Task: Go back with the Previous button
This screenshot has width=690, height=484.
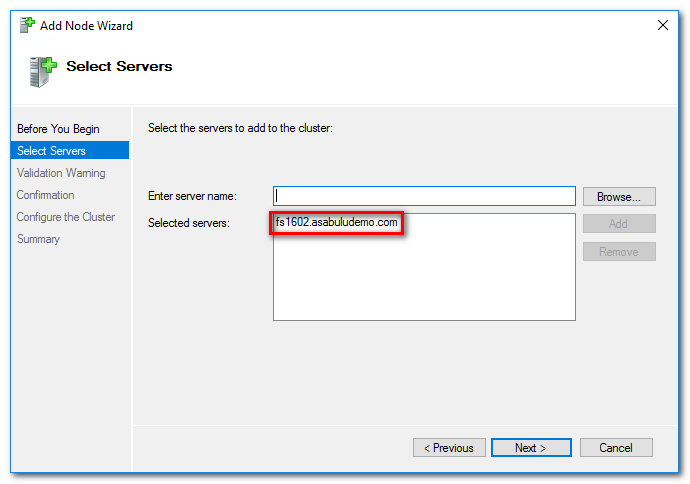Action: pos(449,448)
